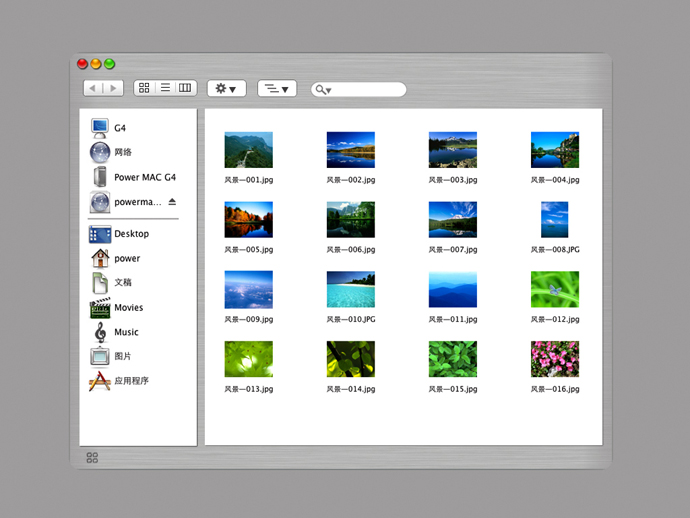Viewport: 690px width, 518px height.
Task: Select the 风景—016.jpg pink flowers thumbnail
Action: click(x=555, y=359)
